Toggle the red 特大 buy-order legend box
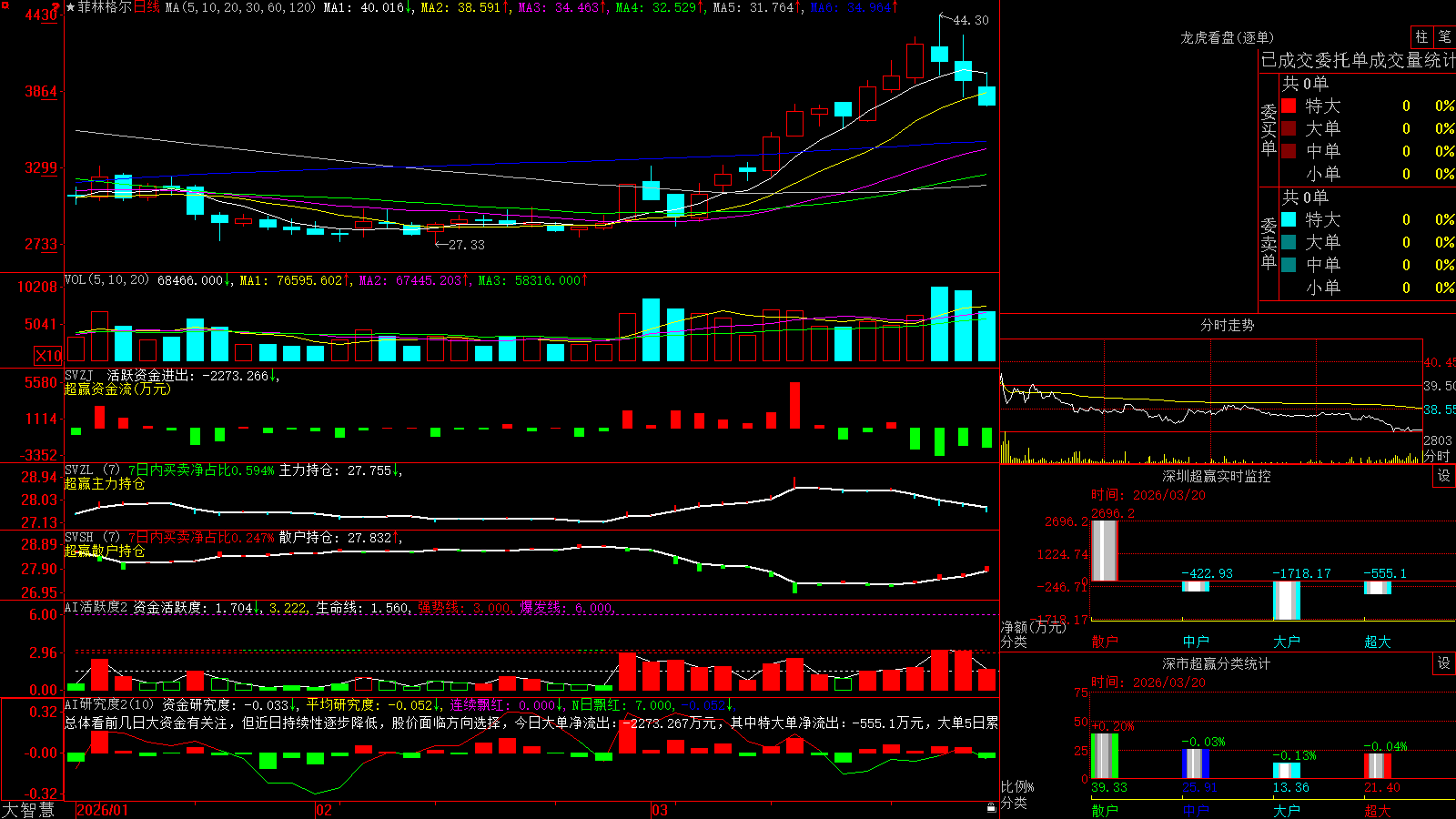1456x819 pixels. pyautogui.click(x=1289, y=106)
